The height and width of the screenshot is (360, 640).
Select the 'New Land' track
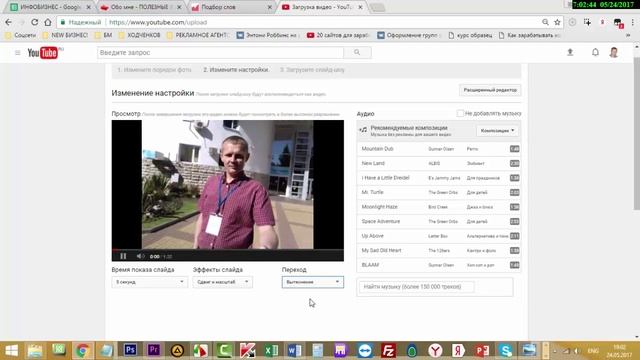(x=439, y=163)
